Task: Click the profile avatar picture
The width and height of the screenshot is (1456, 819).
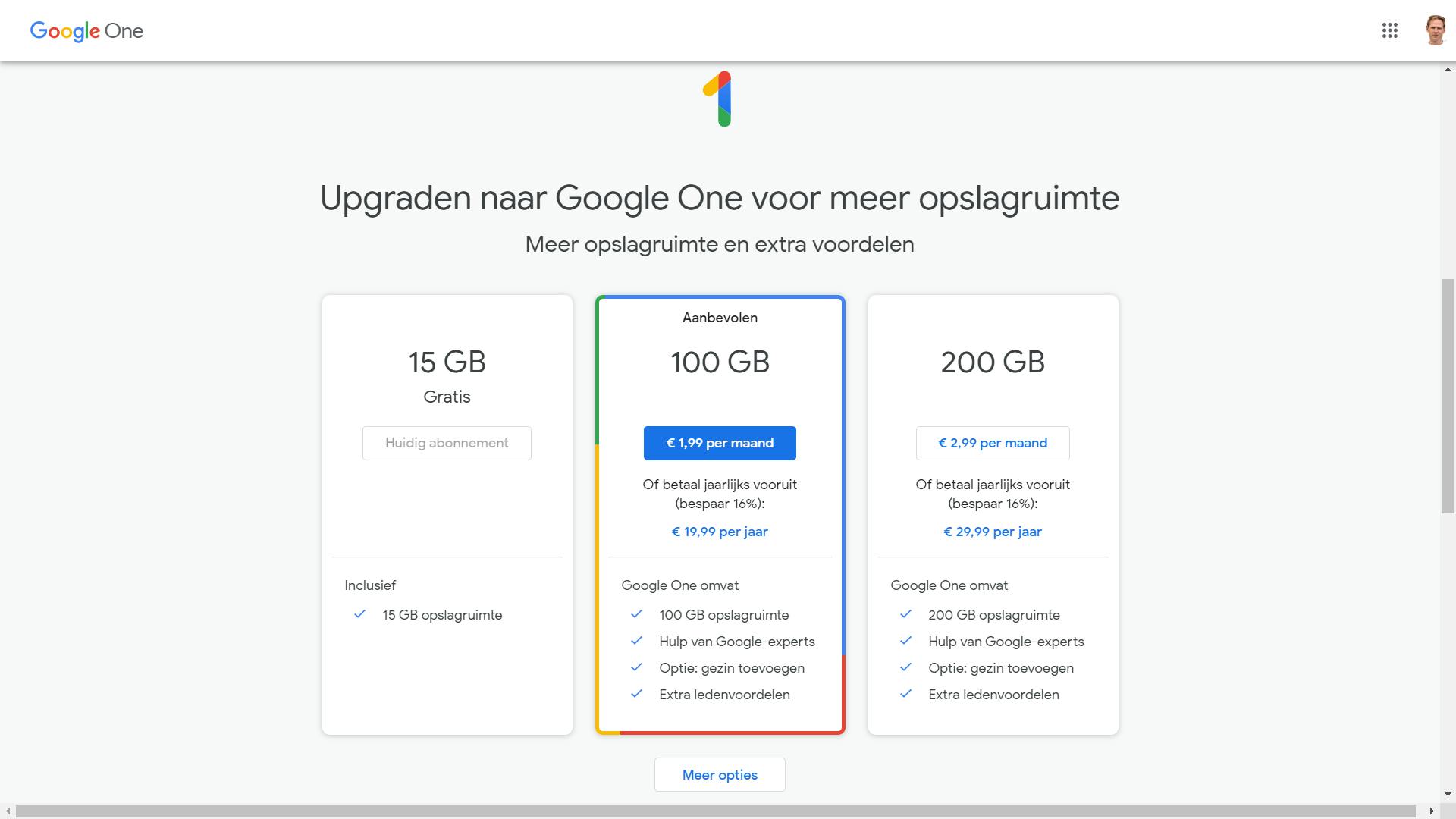Action: point(1436,30)
